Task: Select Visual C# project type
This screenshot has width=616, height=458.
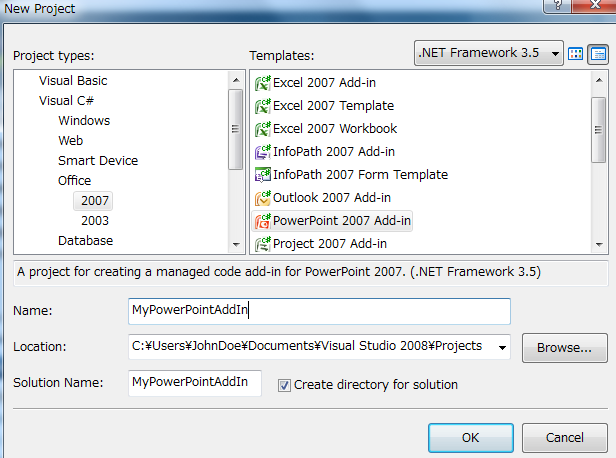Action: 66,101
